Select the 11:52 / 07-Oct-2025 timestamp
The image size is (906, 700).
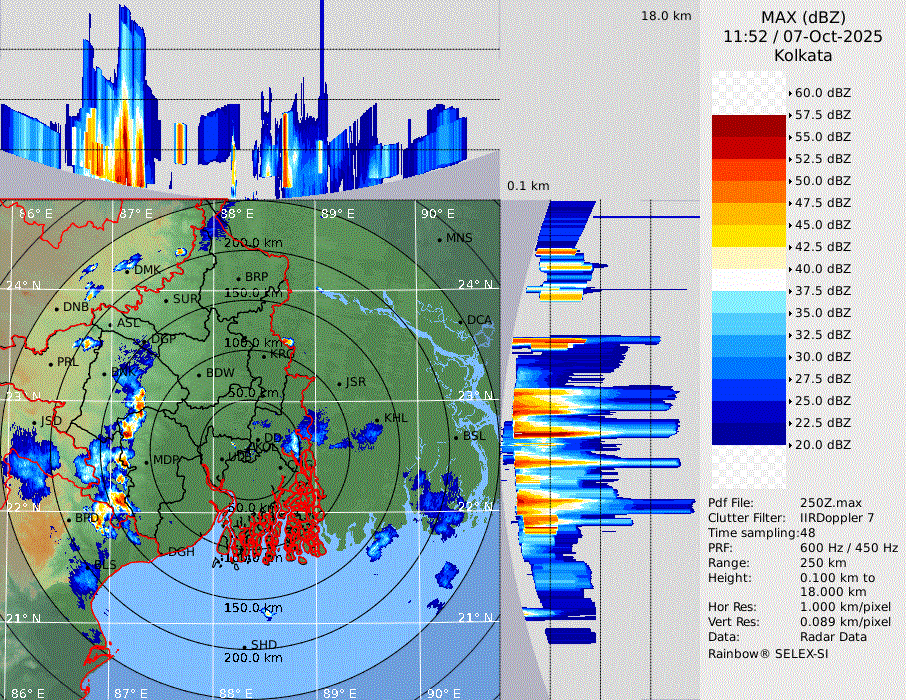tap(803, 36)
